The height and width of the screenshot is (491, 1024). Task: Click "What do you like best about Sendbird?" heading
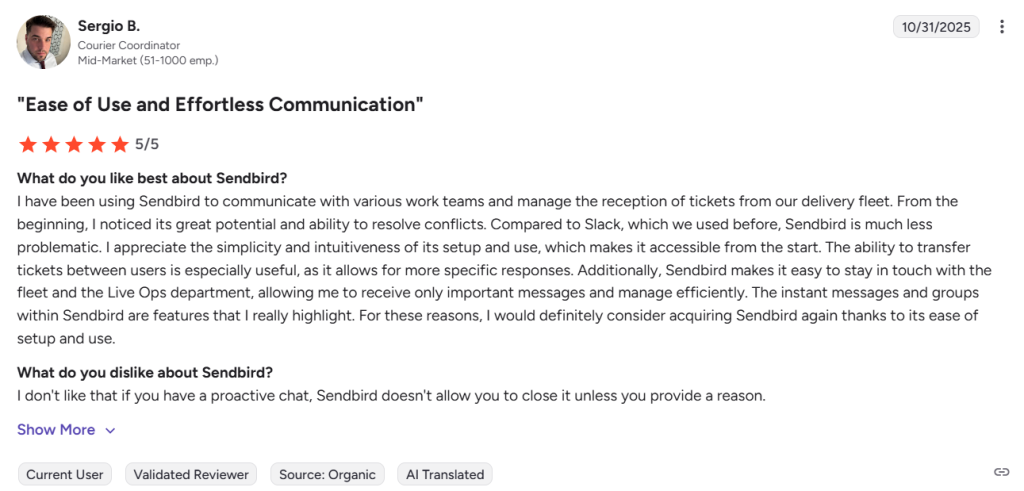tap(152, 178)
